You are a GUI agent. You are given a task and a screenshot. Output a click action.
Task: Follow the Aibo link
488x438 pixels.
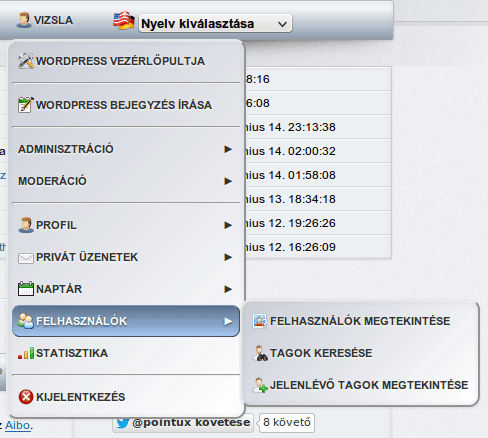point(18,426)
